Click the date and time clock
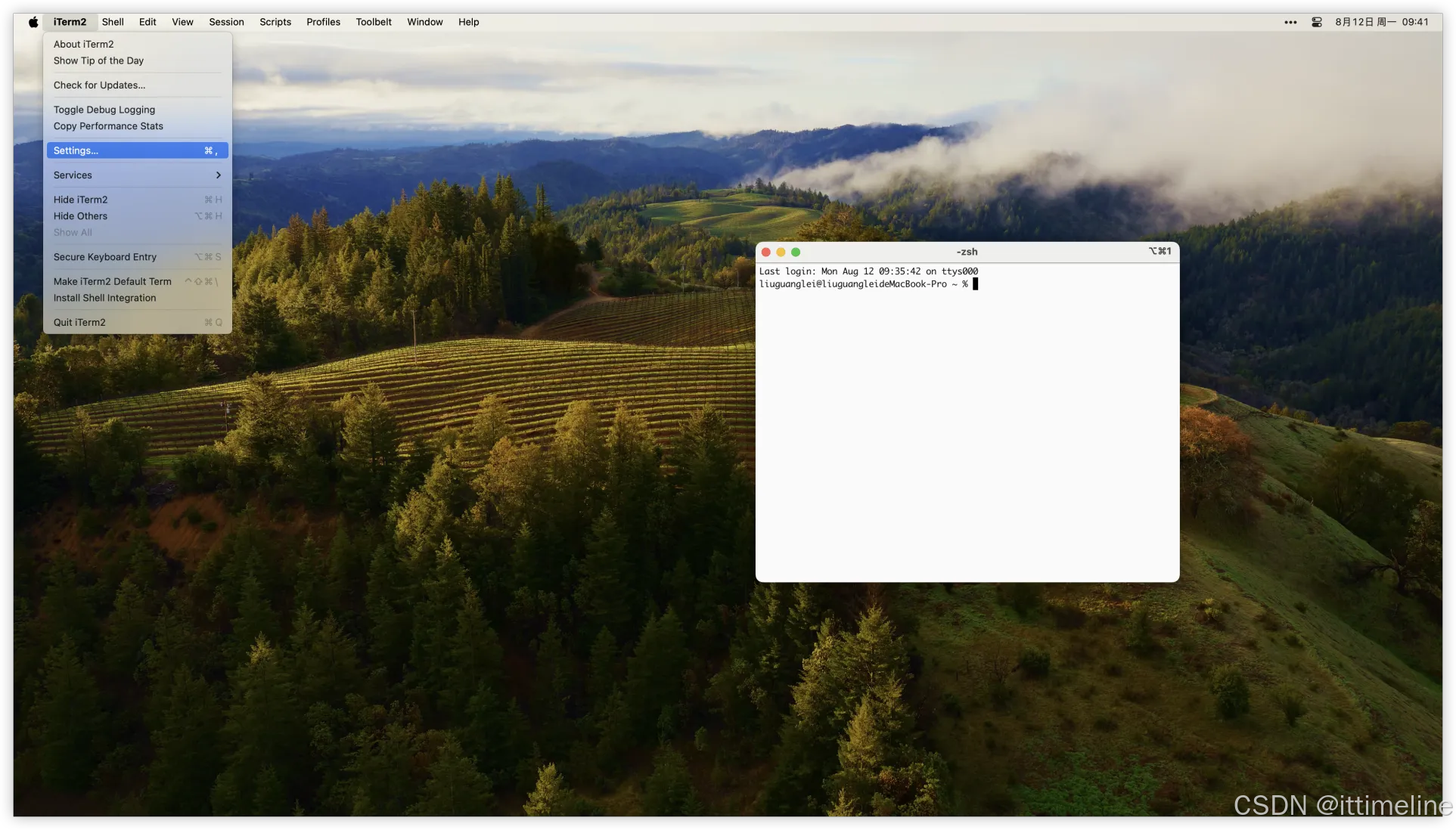1456x830 pixels. (1381, 22)
